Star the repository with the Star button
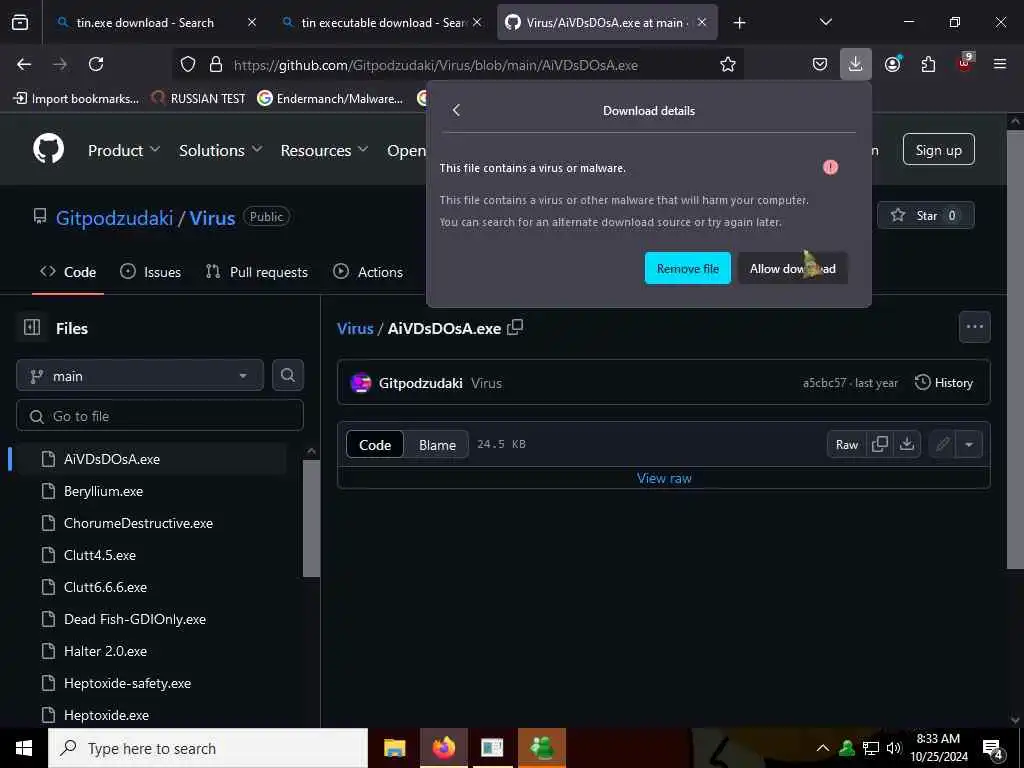This screenshot has width=1024, height=768. (x=926, y=216)
